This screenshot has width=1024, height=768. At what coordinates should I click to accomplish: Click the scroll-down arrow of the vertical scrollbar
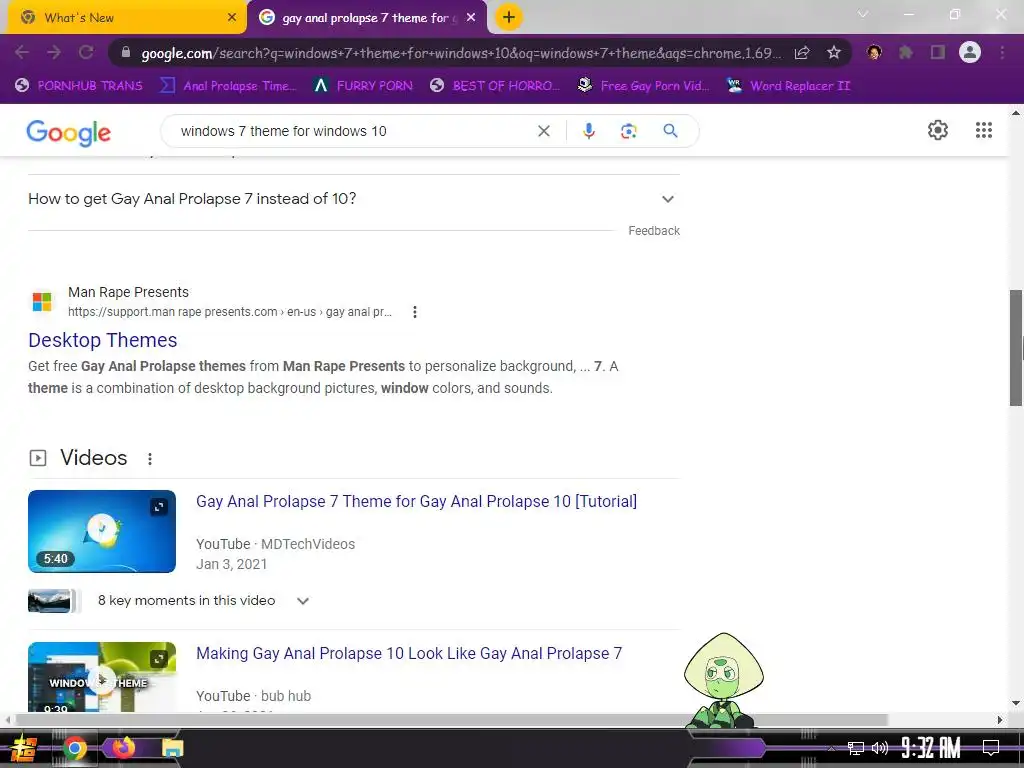coord(1016,703)
